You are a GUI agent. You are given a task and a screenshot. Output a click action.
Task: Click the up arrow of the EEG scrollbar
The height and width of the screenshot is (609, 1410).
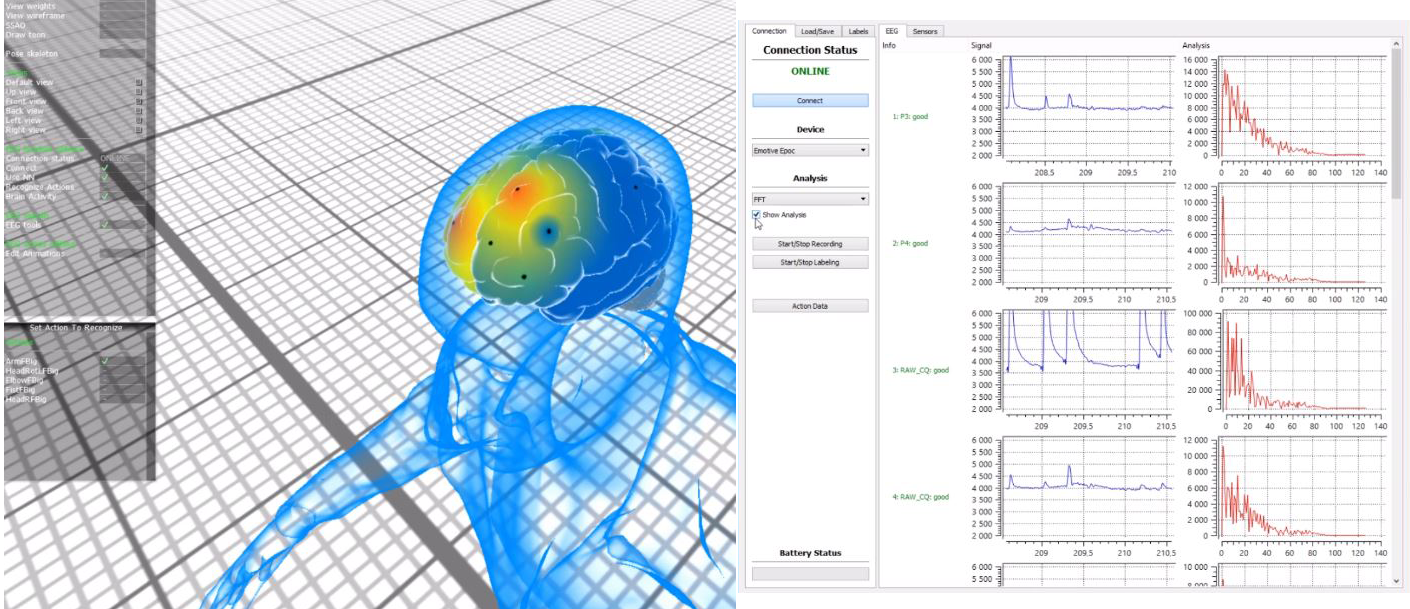point(1397,45)
